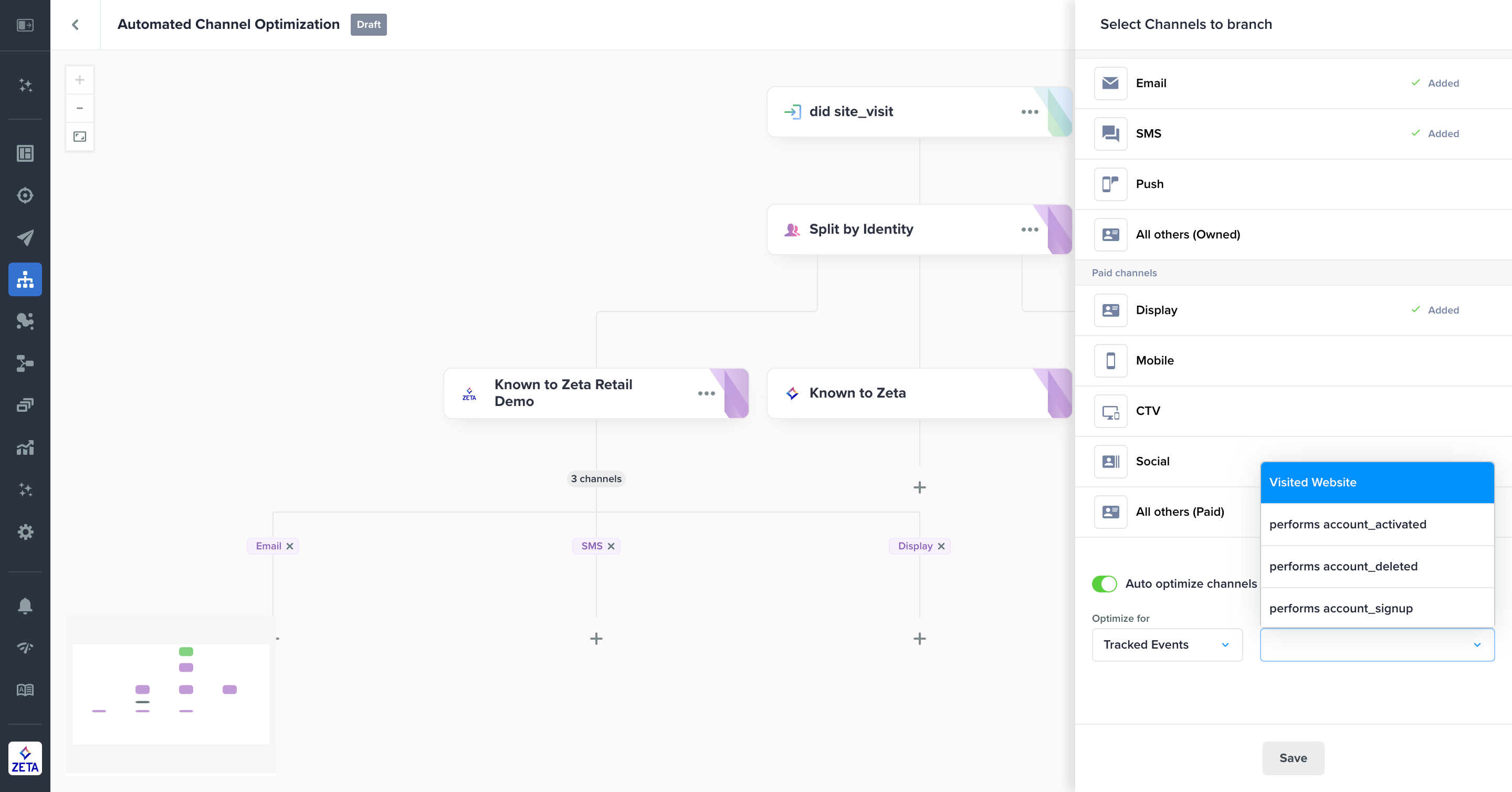Open notifications bell icon
The height and width of the screenshot is (792, 1512).
(25, 606)
